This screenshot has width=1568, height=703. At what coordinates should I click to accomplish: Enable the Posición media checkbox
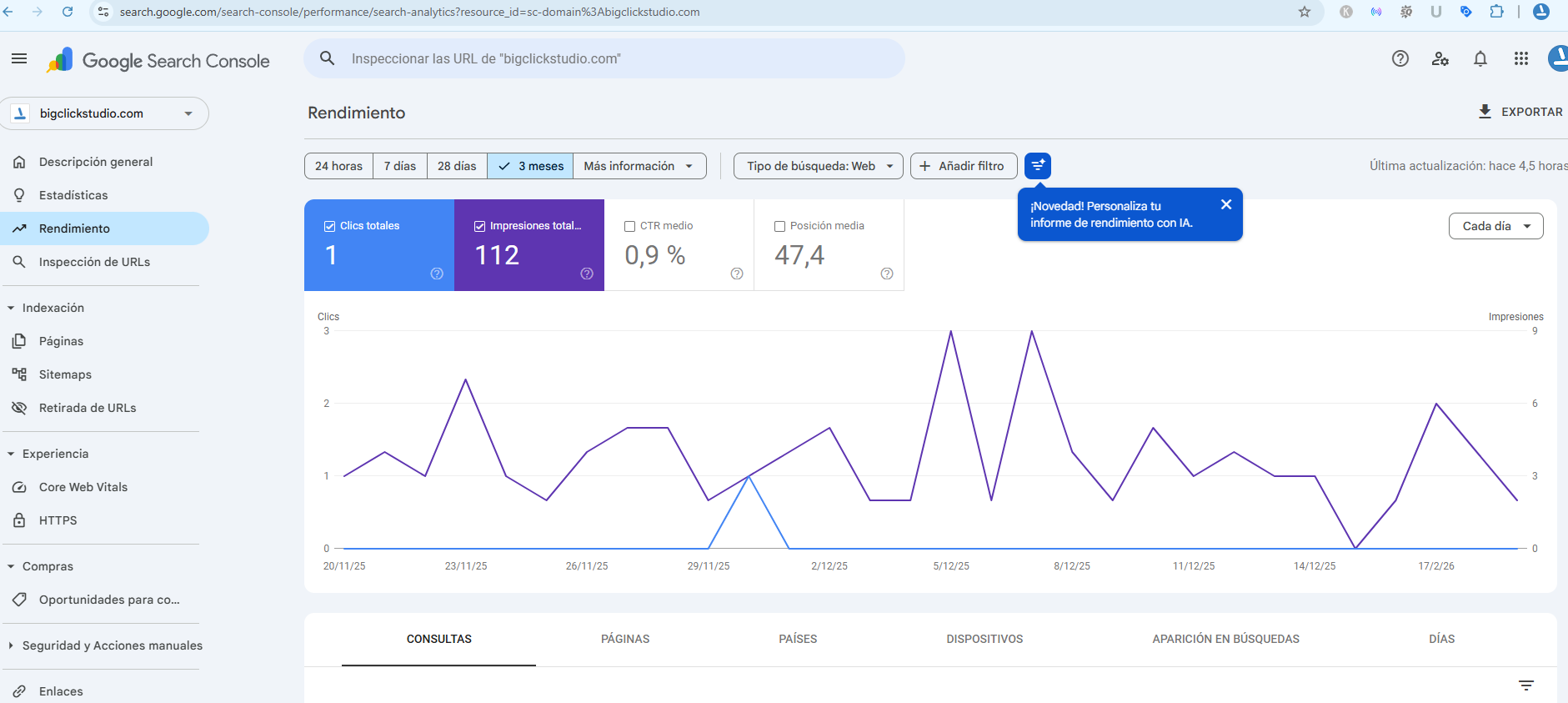click(780, 226)
